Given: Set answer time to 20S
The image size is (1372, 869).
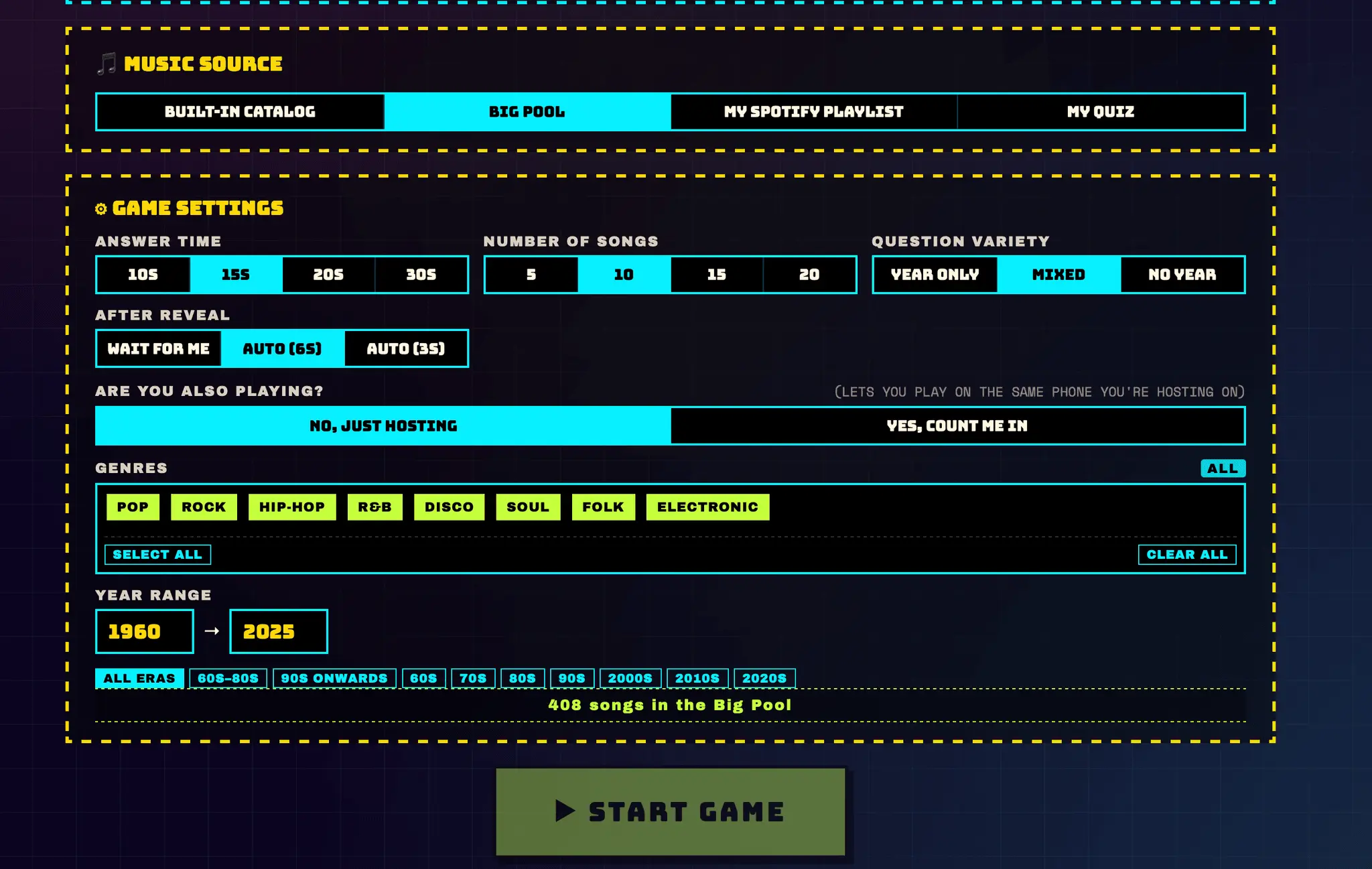Looking at the screenshot, I should point(328,275).
